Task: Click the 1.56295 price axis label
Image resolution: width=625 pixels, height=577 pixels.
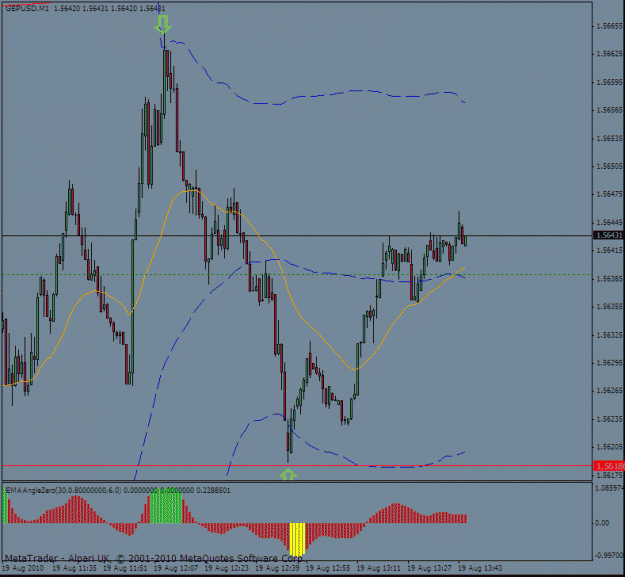Action: (x=609, y=363)
